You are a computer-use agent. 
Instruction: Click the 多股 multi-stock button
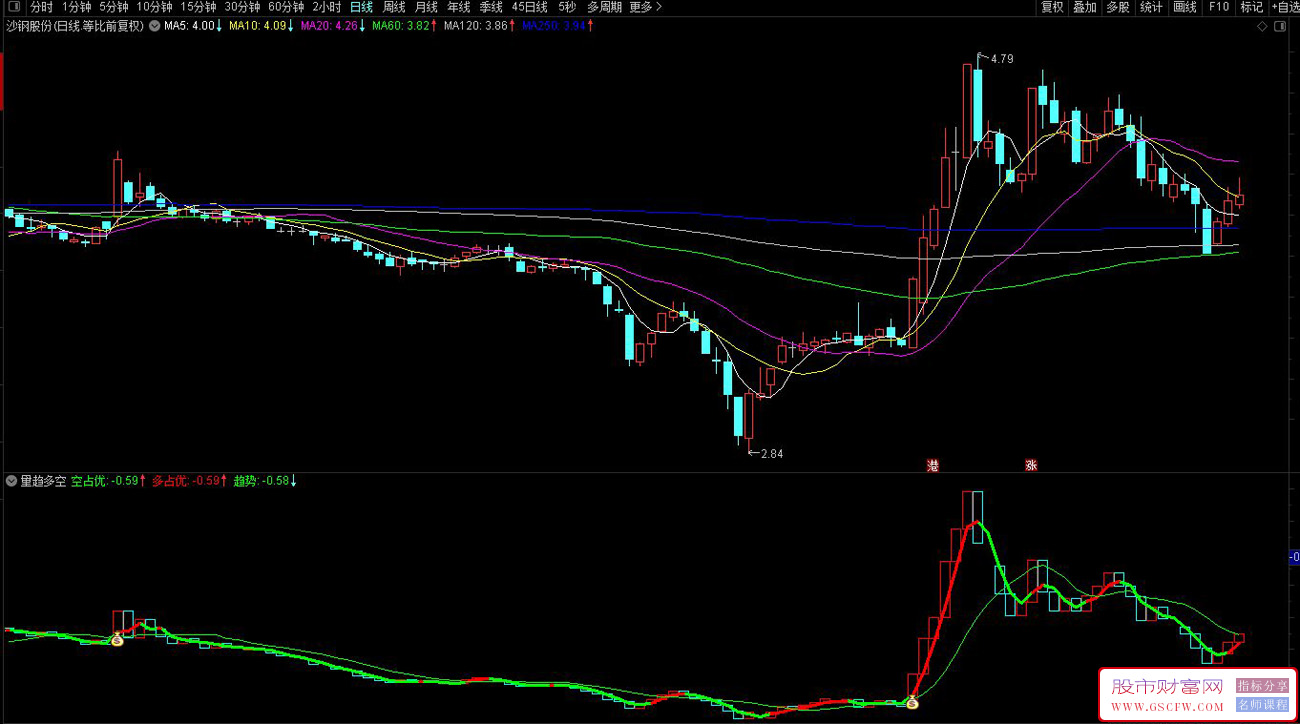point(1118,7)
